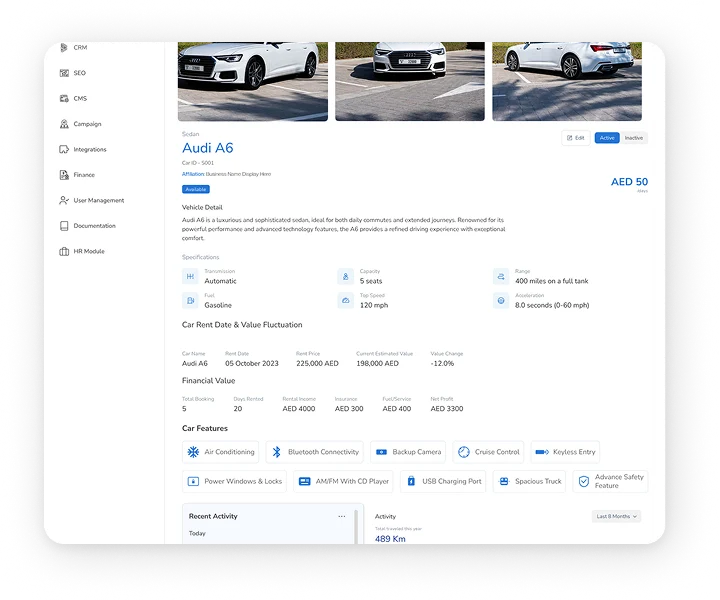Switch status toggle to Inactive
Image resolution: width=720 pixels, height=600 pixels.
point(634,138)
